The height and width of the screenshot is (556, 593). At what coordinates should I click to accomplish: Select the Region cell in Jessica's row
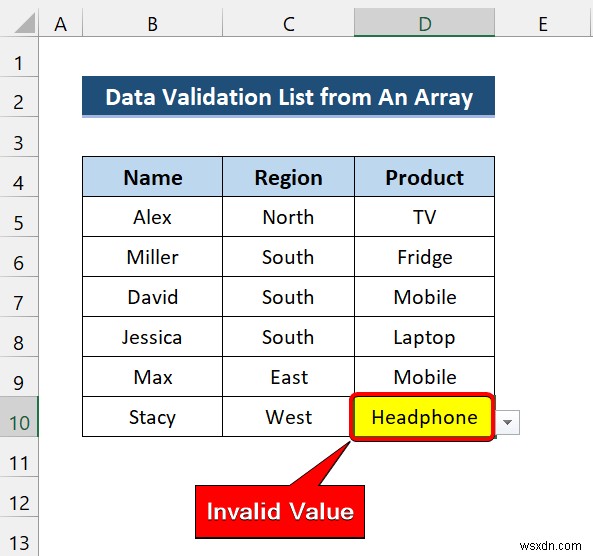pyautogui.click(x=289, y=337)
